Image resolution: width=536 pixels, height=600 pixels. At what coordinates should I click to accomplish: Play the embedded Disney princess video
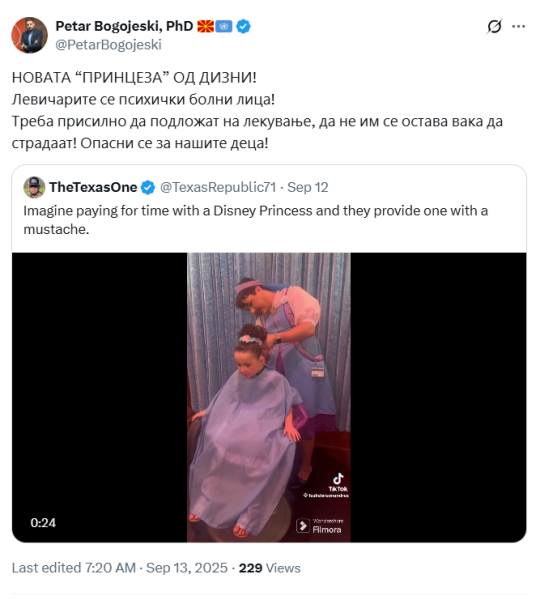(269, 397)
